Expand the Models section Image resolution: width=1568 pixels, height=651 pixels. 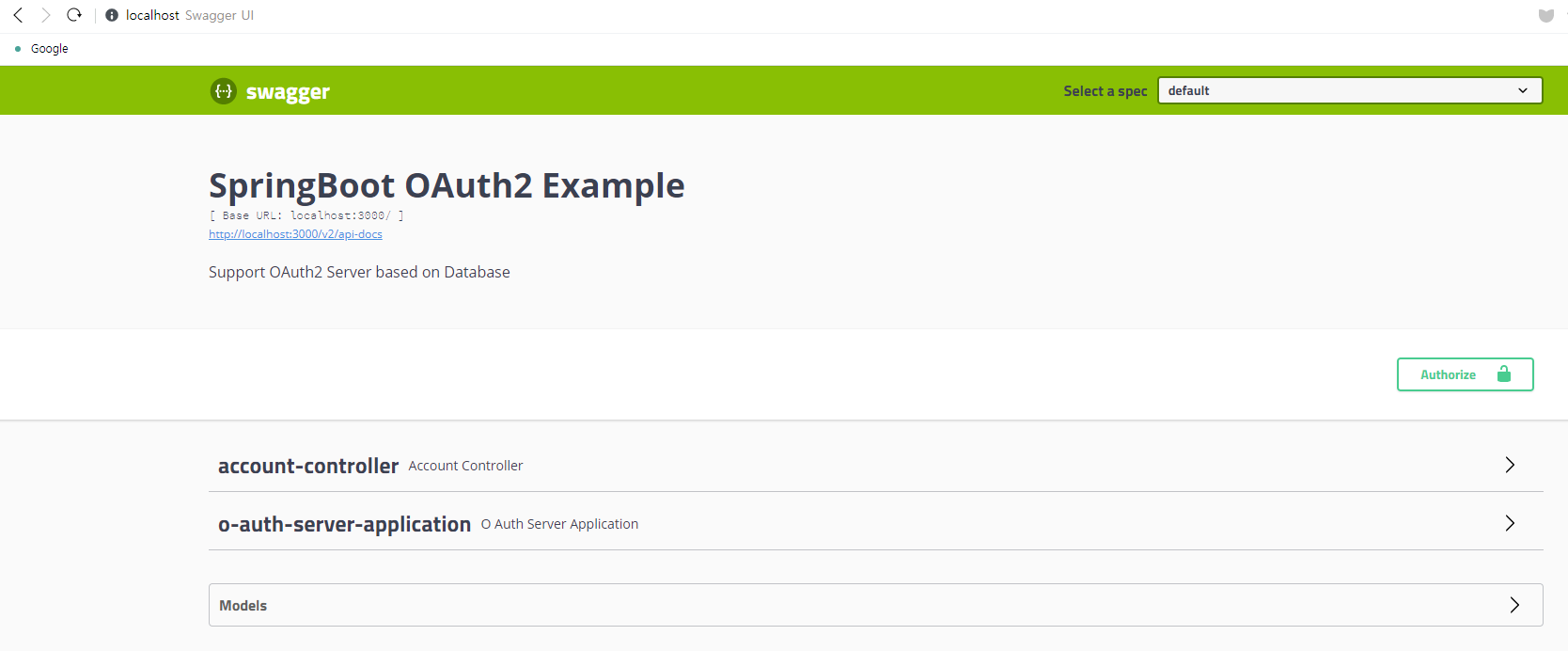point(876,605)
